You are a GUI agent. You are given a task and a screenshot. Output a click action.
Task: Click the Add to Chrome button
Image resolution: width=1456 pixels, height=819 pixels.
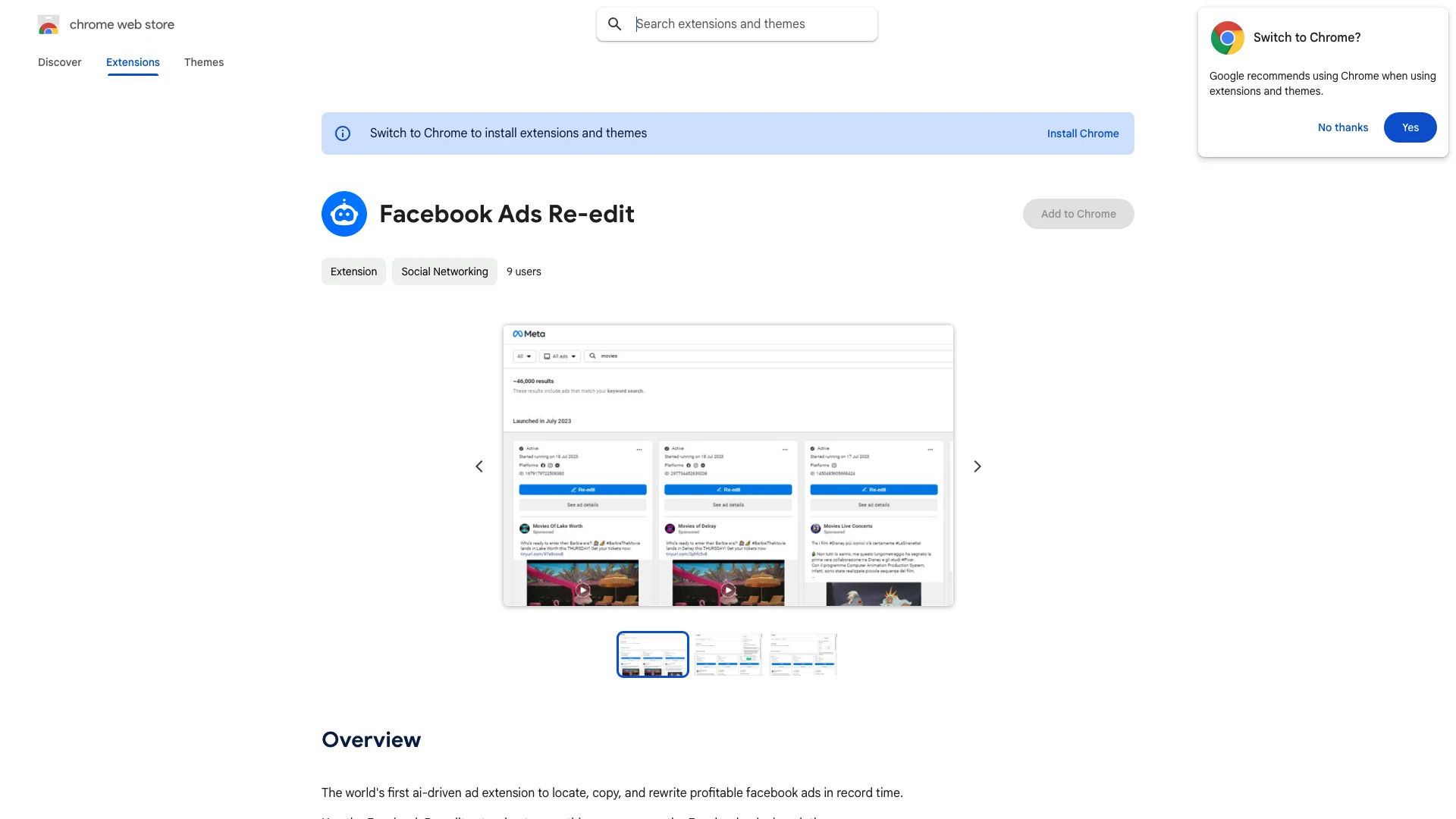[1078, 214]
